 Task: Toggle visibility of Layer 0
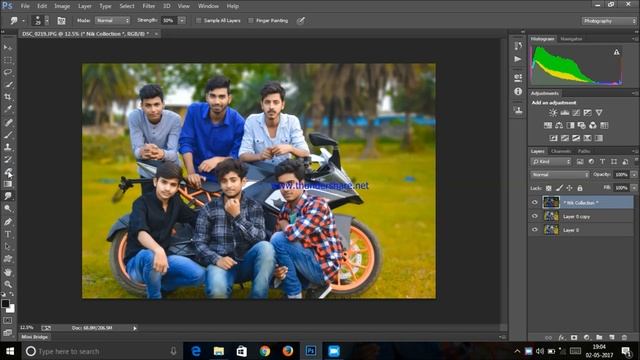coord(535,230)
